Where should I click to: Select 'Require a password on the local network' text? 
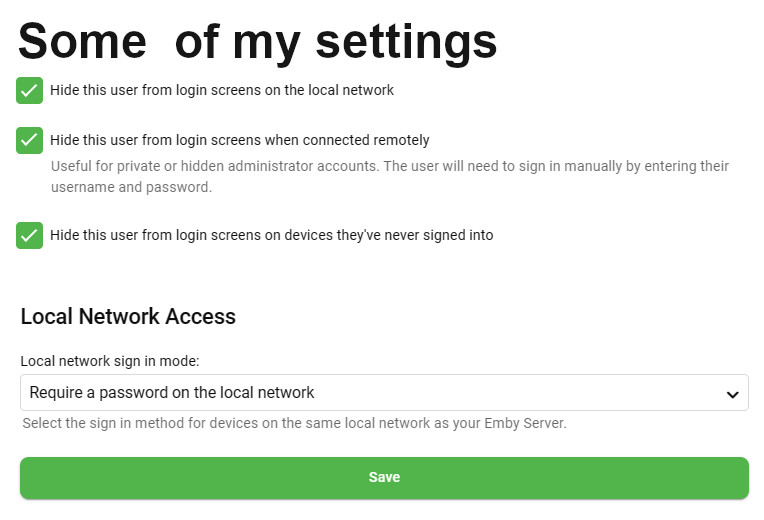pyautogui.click(x=172, y=393)
